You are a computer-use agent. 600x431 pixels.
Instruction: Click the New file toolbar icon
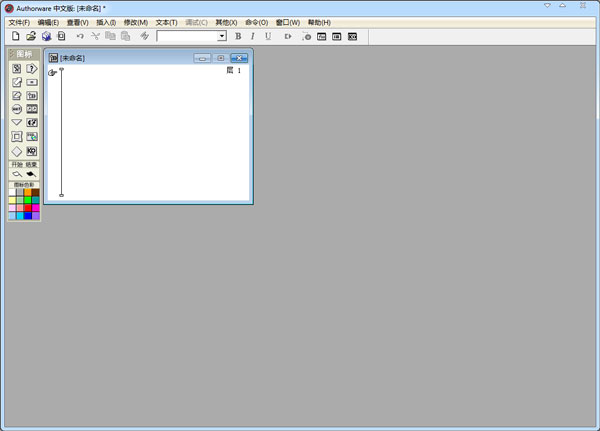[16, 36]
